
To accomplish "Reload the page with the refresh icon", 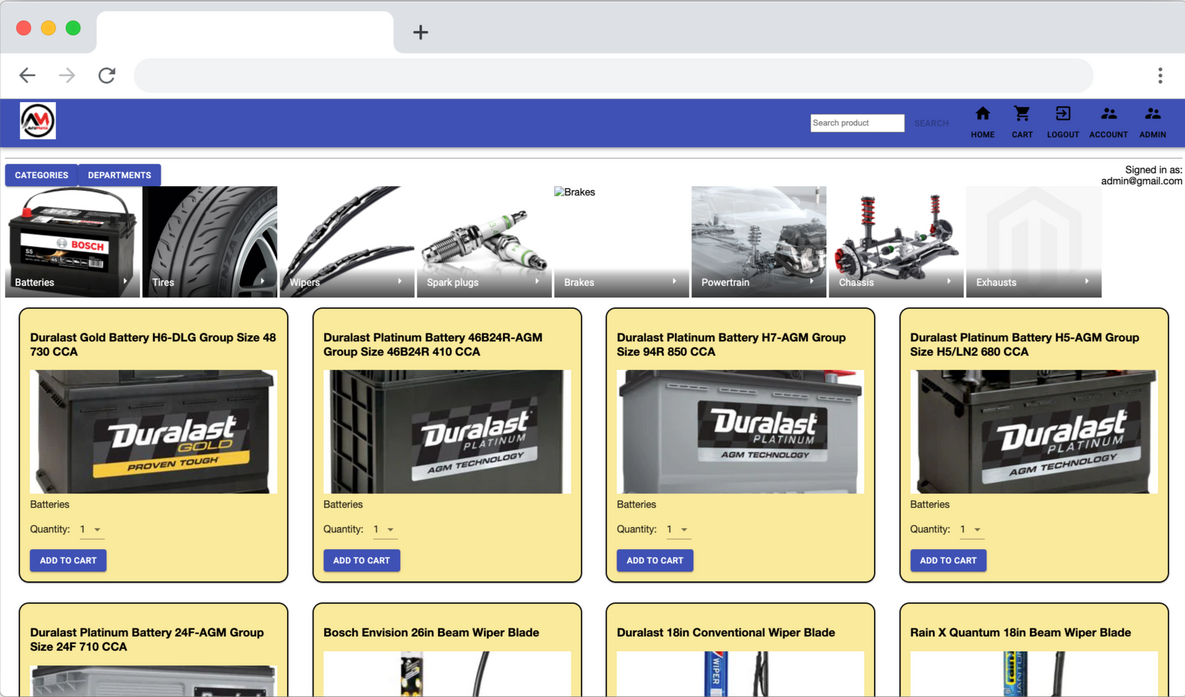I will [107, 75].
